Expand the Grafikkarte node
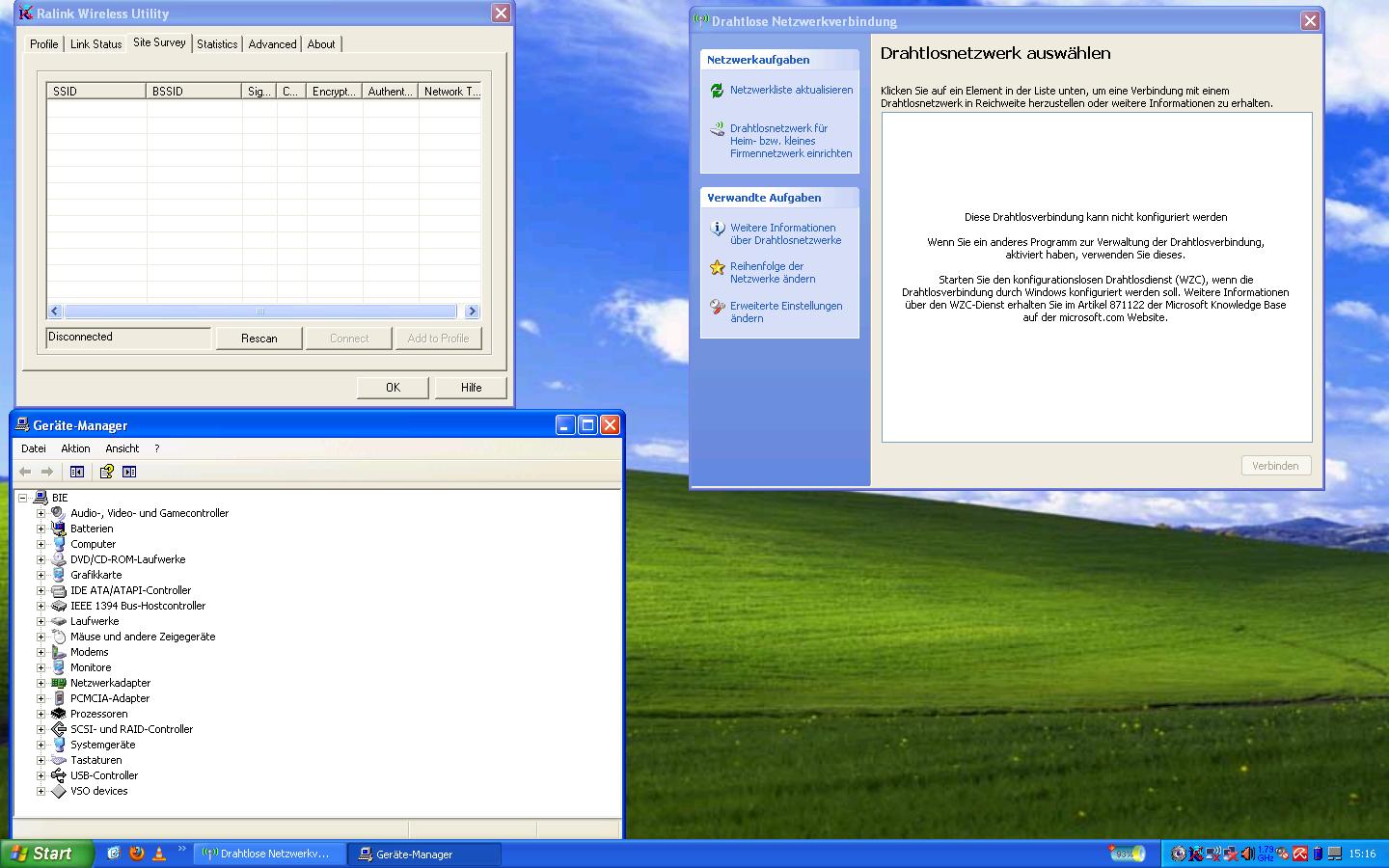1389x868 pixels. tap(41, 575)
